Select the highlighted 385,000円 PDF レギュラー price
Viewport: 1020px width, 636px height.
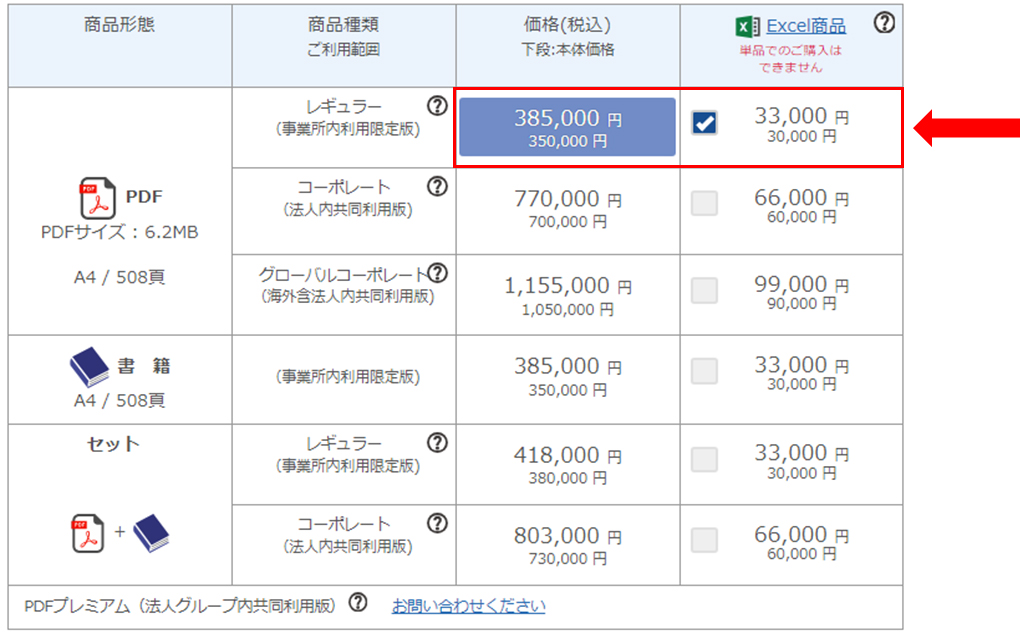coord(567,127)
